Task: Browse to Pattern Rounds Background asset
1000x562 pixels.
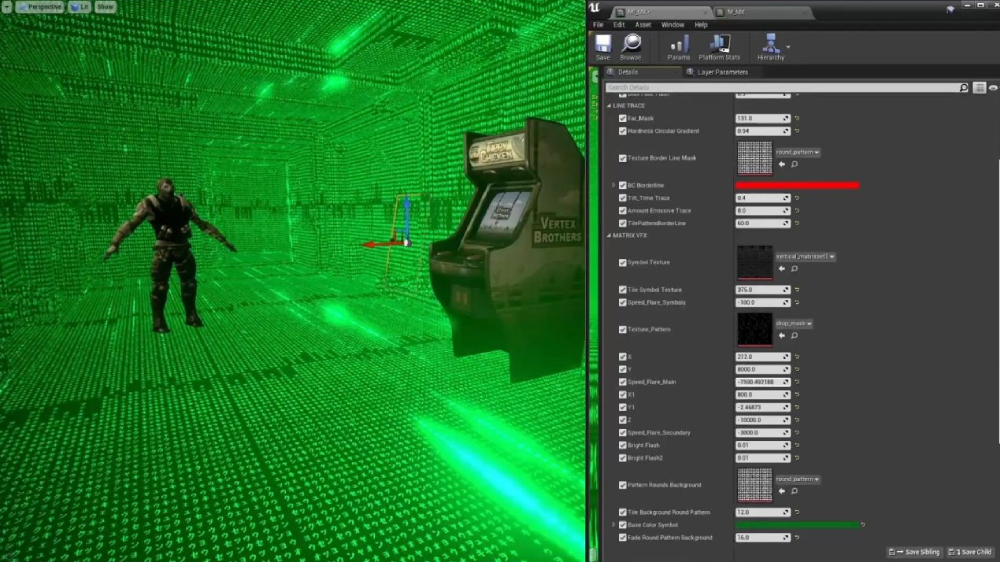Action: click(x=795, y=491)
